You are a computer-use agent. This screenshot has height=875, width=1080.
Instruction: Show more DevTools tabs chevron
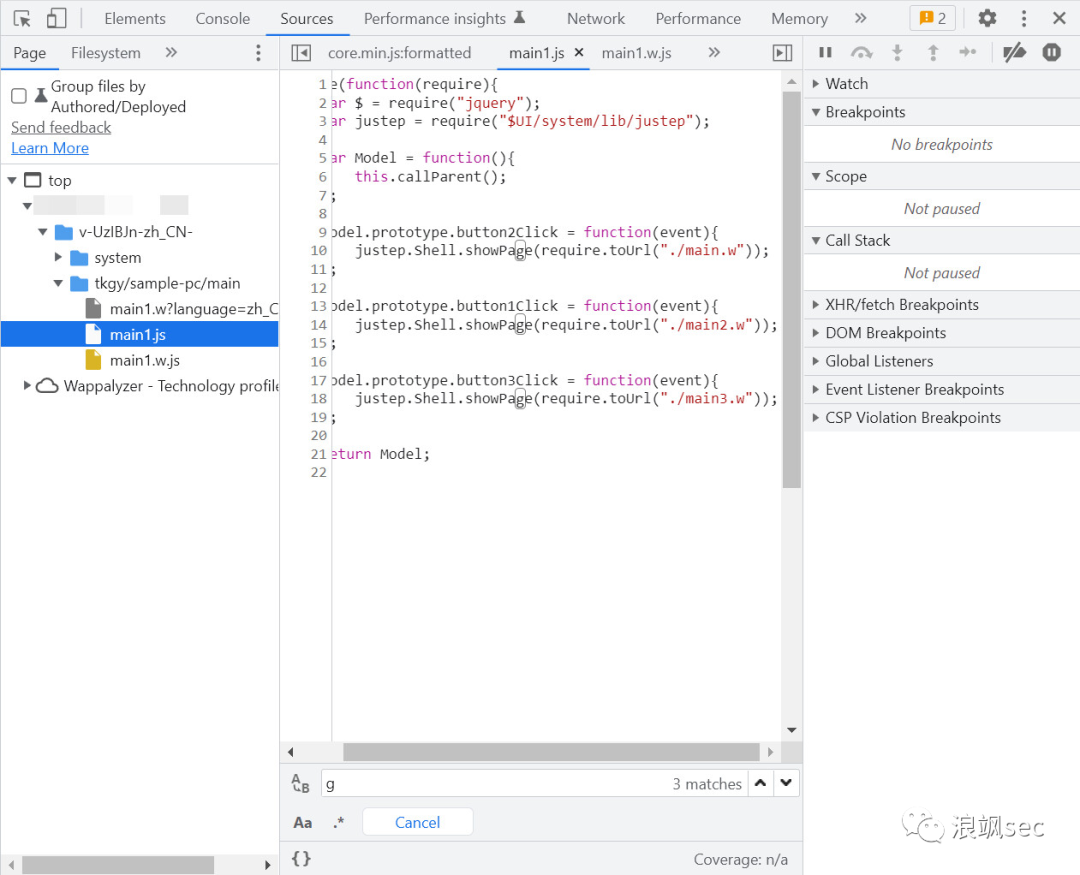[860, 19]
